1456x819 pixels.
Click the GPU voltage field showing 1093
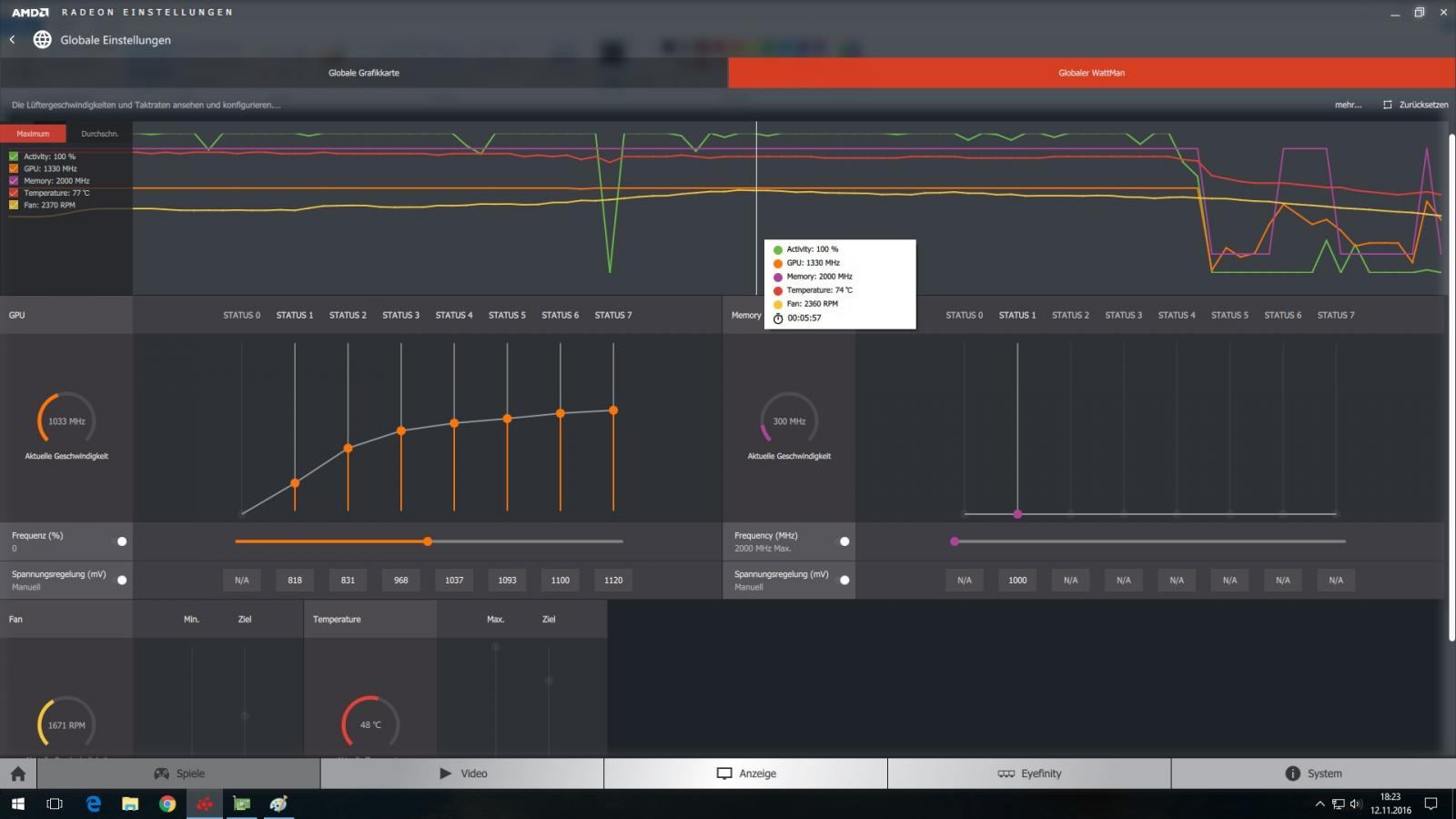(x=507, y=580)
